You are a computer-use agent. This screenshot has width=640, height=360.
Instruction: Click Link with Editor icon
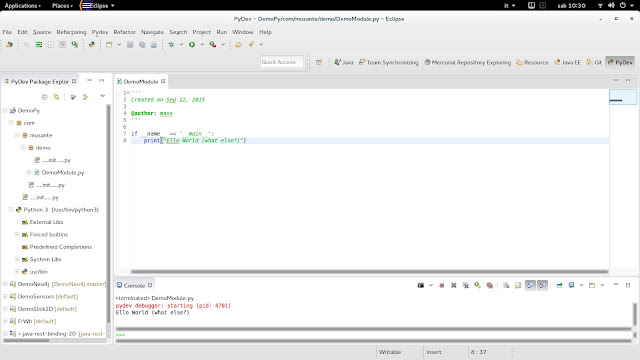56,97
